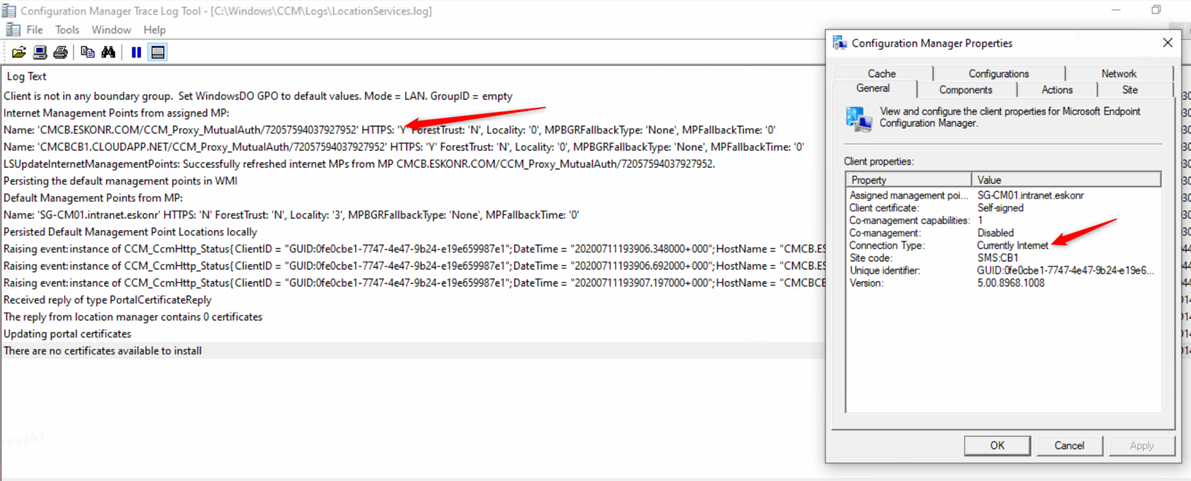
Task: Pause log monitoring with the pause icon
Action: click(136, 52)
